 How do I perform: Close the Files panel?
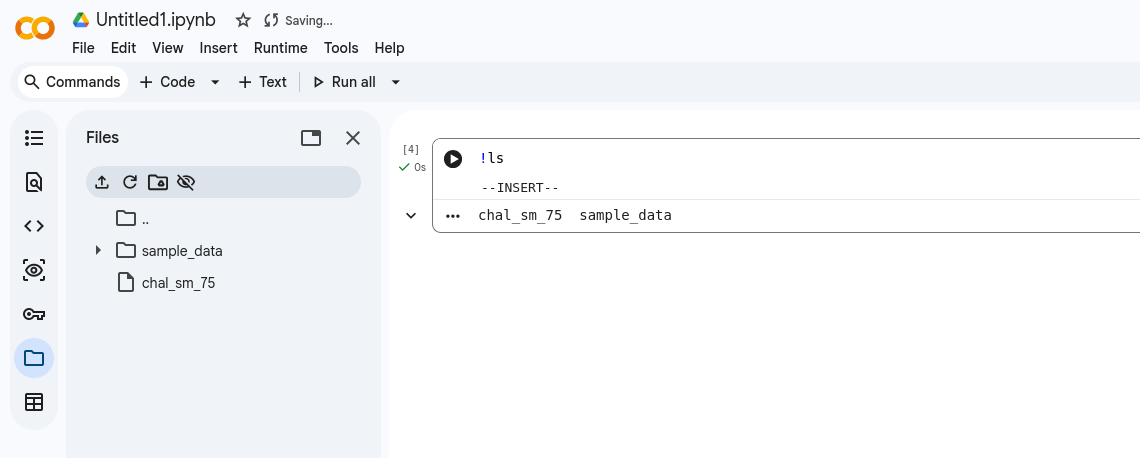point(353,138)
